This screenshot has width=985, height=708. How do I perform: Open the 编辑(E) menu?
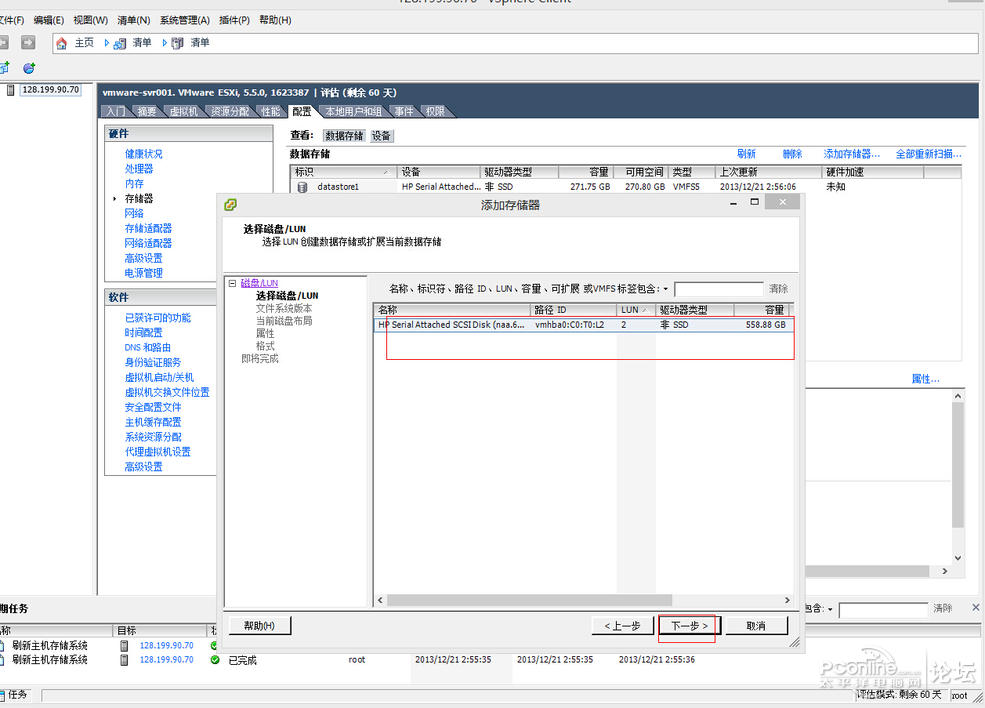[49, 20]
